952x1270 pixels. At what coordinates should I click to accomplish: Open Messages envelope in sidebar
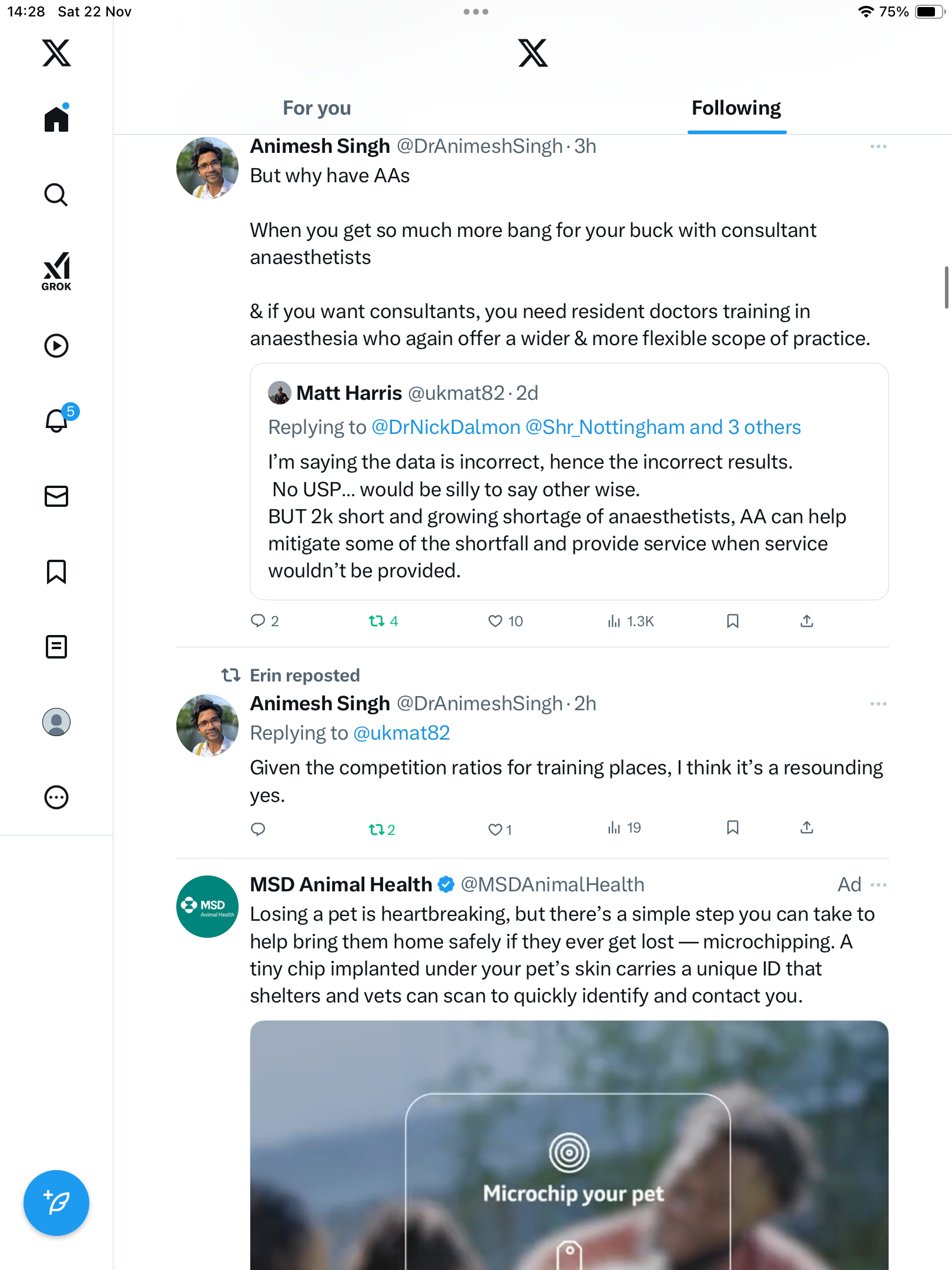pos(56,496)
